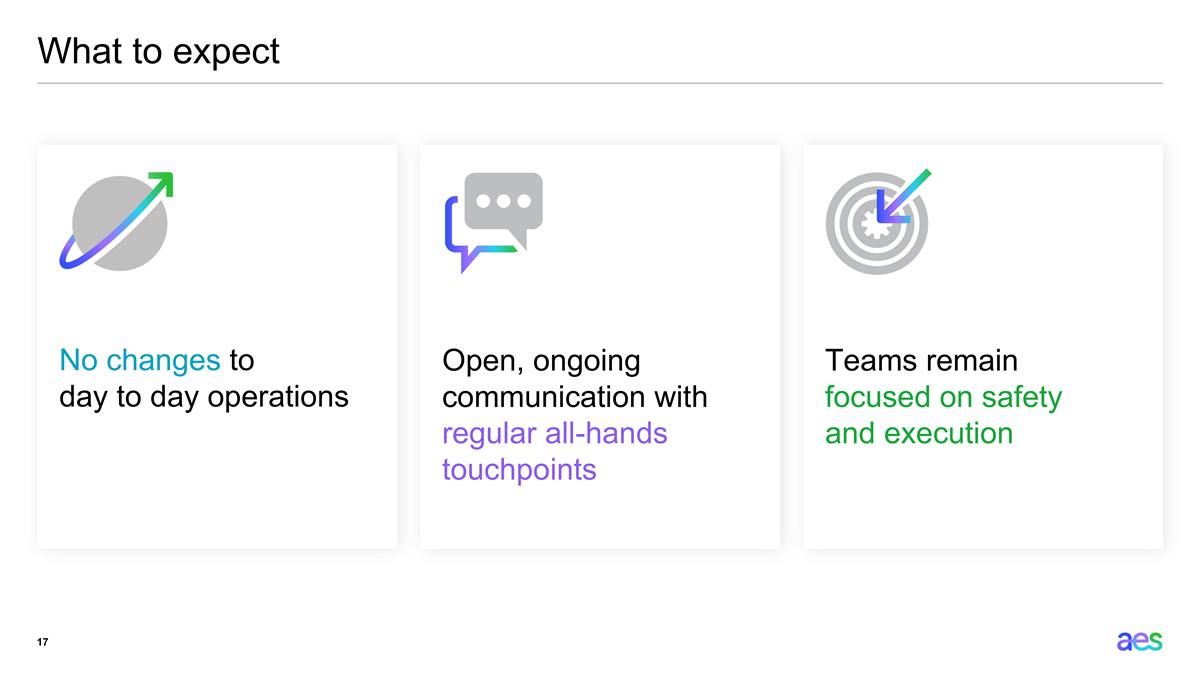This screenshot has width=1200, height=674.
Task: Click the chat bubbles communication icon
Action: click(494, 222)
